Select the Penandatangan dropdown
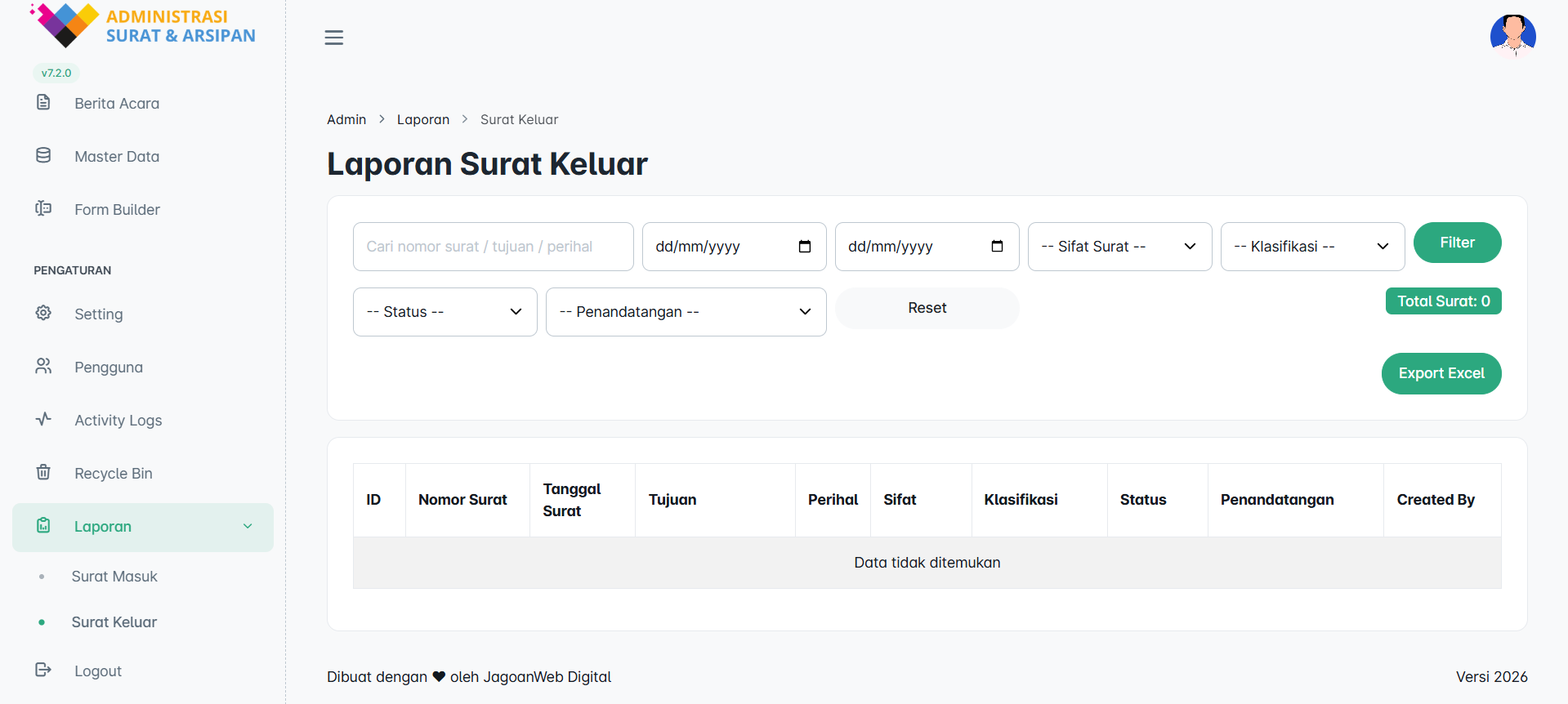The image size is (1568, 704). [x=686, y=312]
